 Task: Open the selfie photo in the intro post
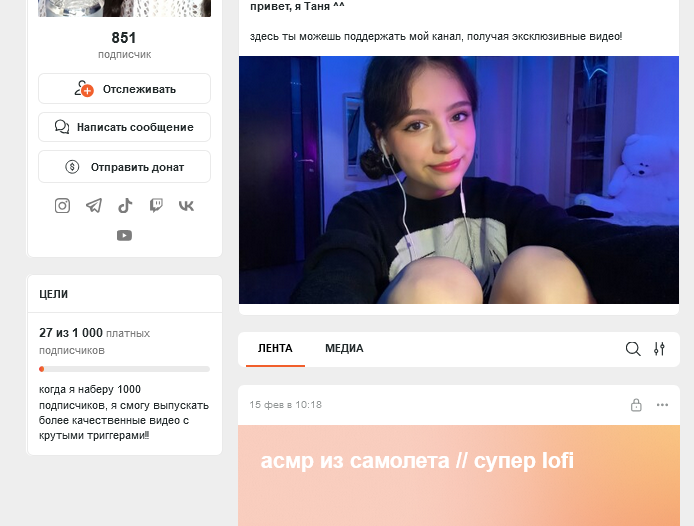coord(459,180)
